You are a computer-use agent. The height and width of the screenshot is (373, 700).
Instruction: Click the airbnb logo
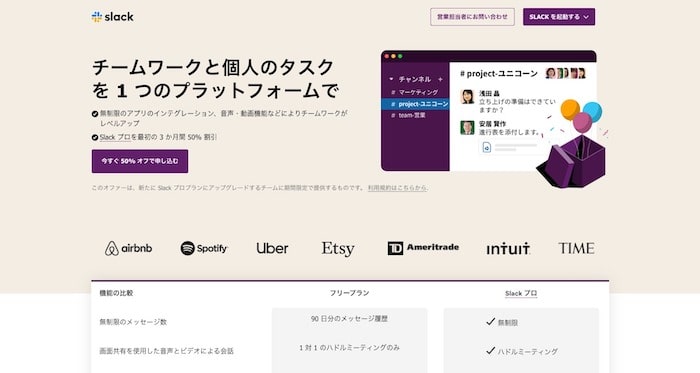pos(129,248)
